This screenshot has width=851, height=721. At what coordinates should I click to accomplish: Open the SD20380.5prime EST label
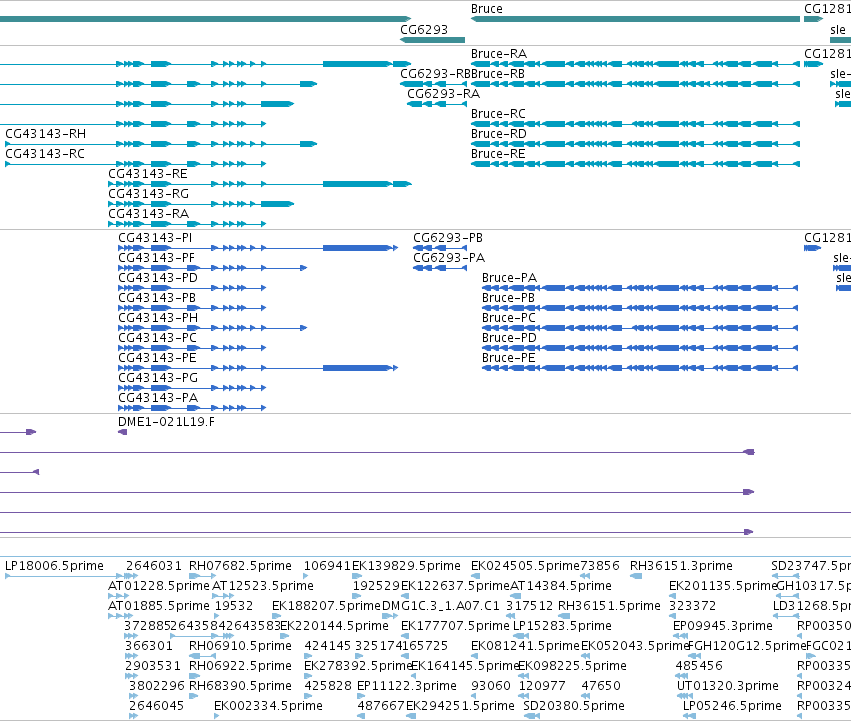point(574,706)
